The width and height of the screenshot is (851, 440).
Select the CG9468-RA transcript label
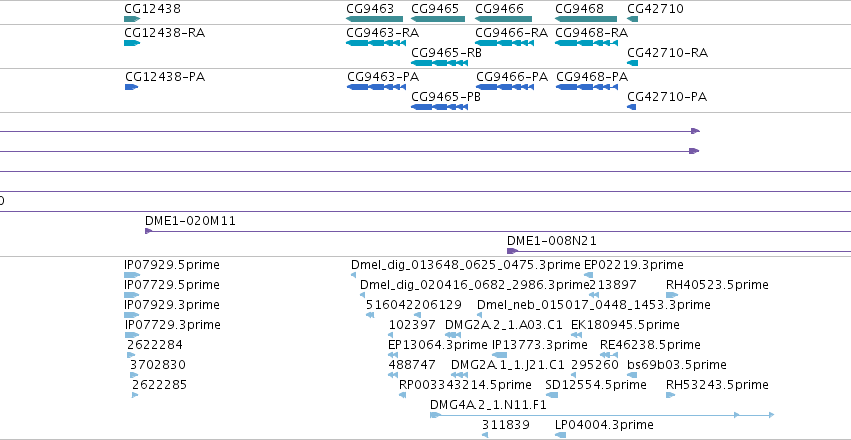(x=592, y=33)
